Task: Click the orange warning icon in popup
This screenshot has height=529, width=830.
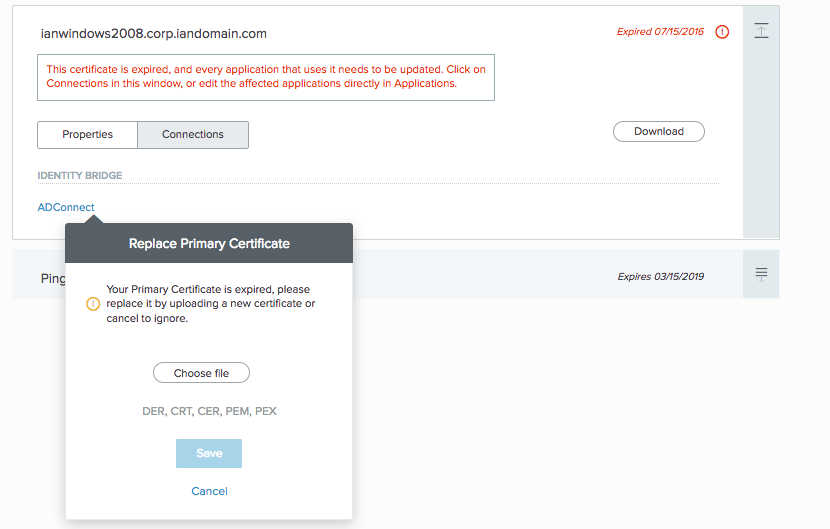Action: tap(93, 304)
